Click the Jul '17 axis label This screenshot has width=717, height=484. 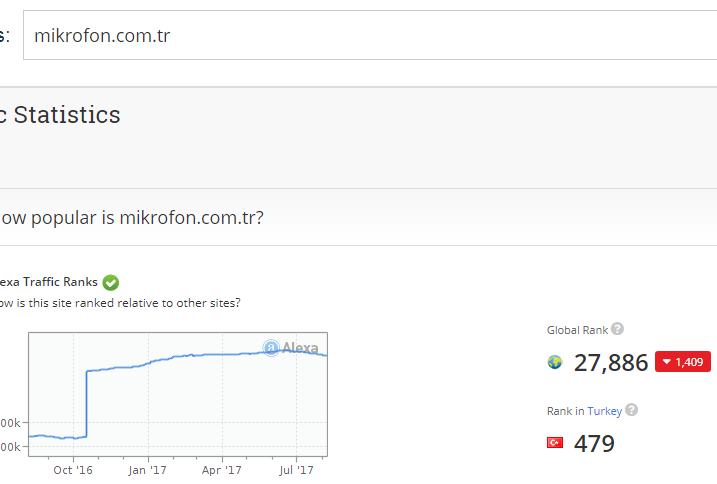click(296, 470)
